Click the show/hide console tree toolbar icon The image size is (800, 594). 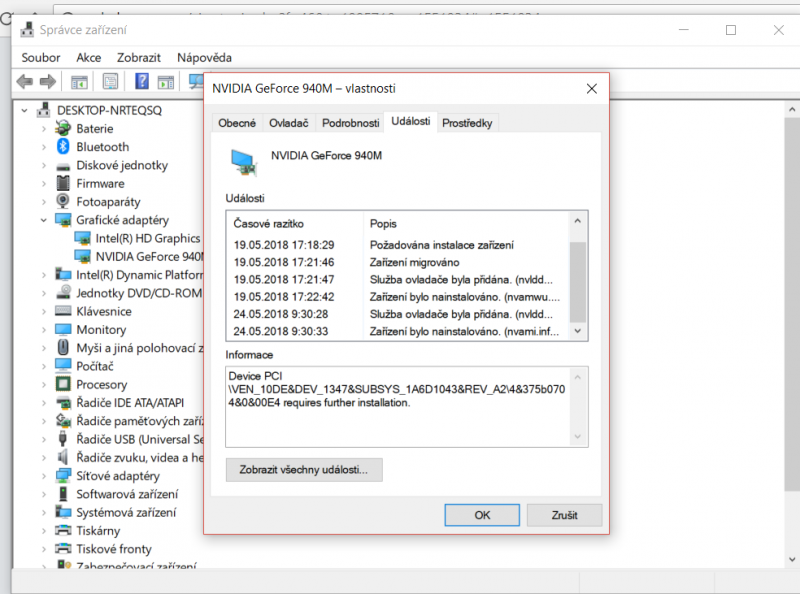[x=79, y=82]
